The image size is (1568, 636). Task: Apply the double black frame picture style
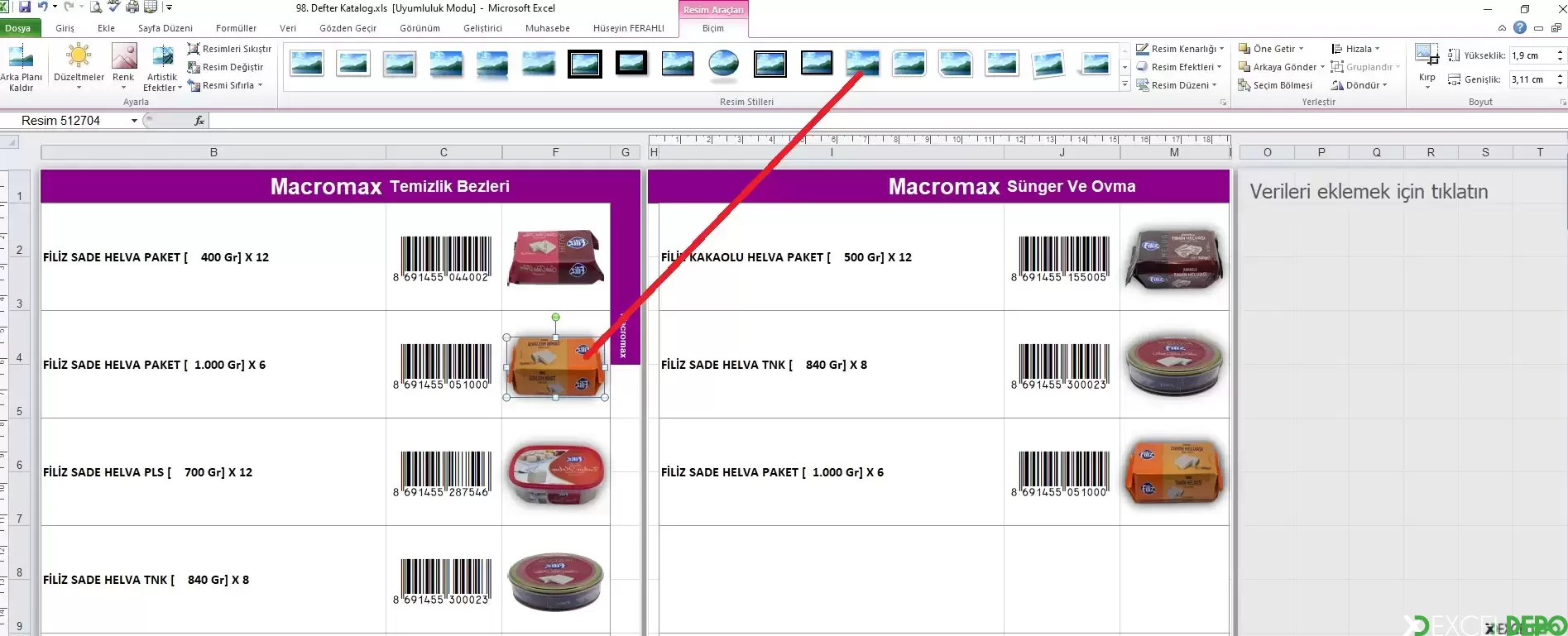coord(585,64)
